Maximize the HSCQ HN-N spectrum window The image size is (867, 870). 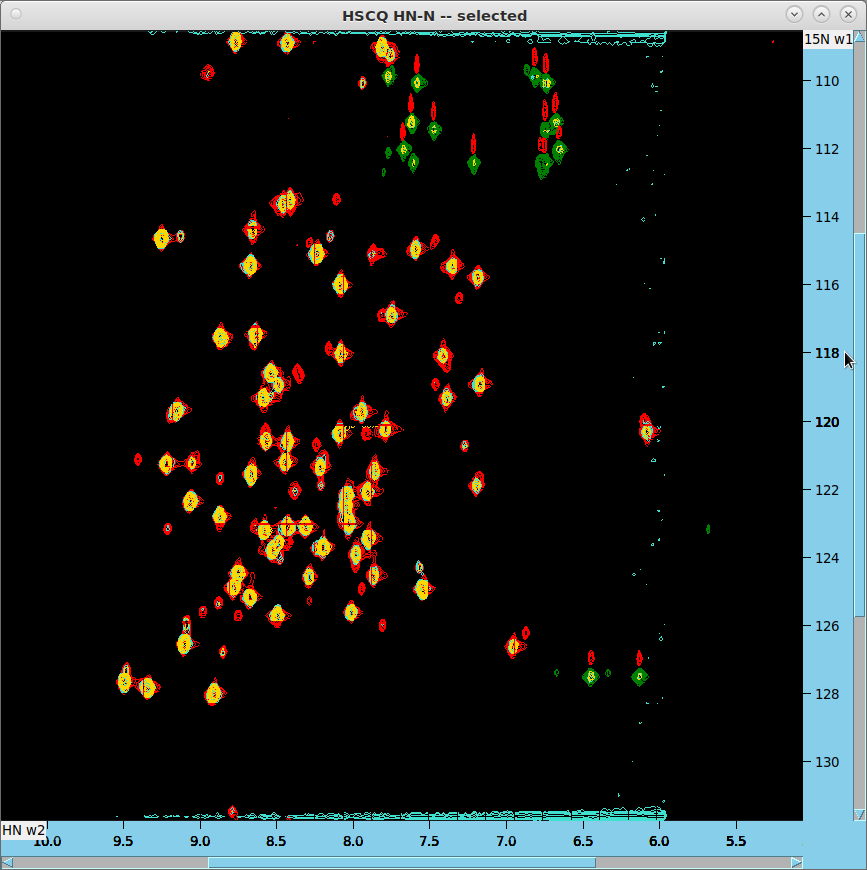pos(821,14)
